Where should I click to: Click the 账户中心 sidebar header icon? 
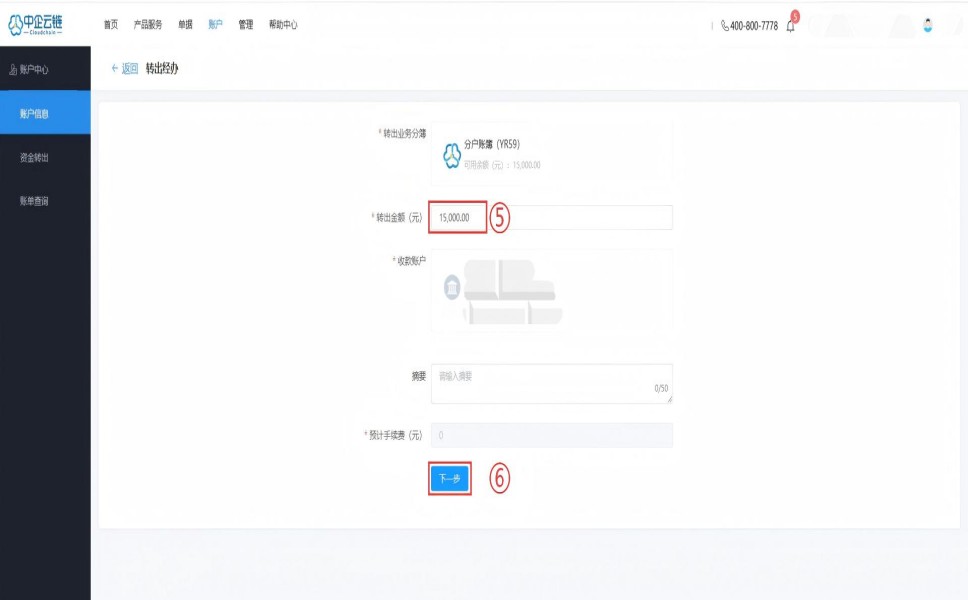(12, 70)
